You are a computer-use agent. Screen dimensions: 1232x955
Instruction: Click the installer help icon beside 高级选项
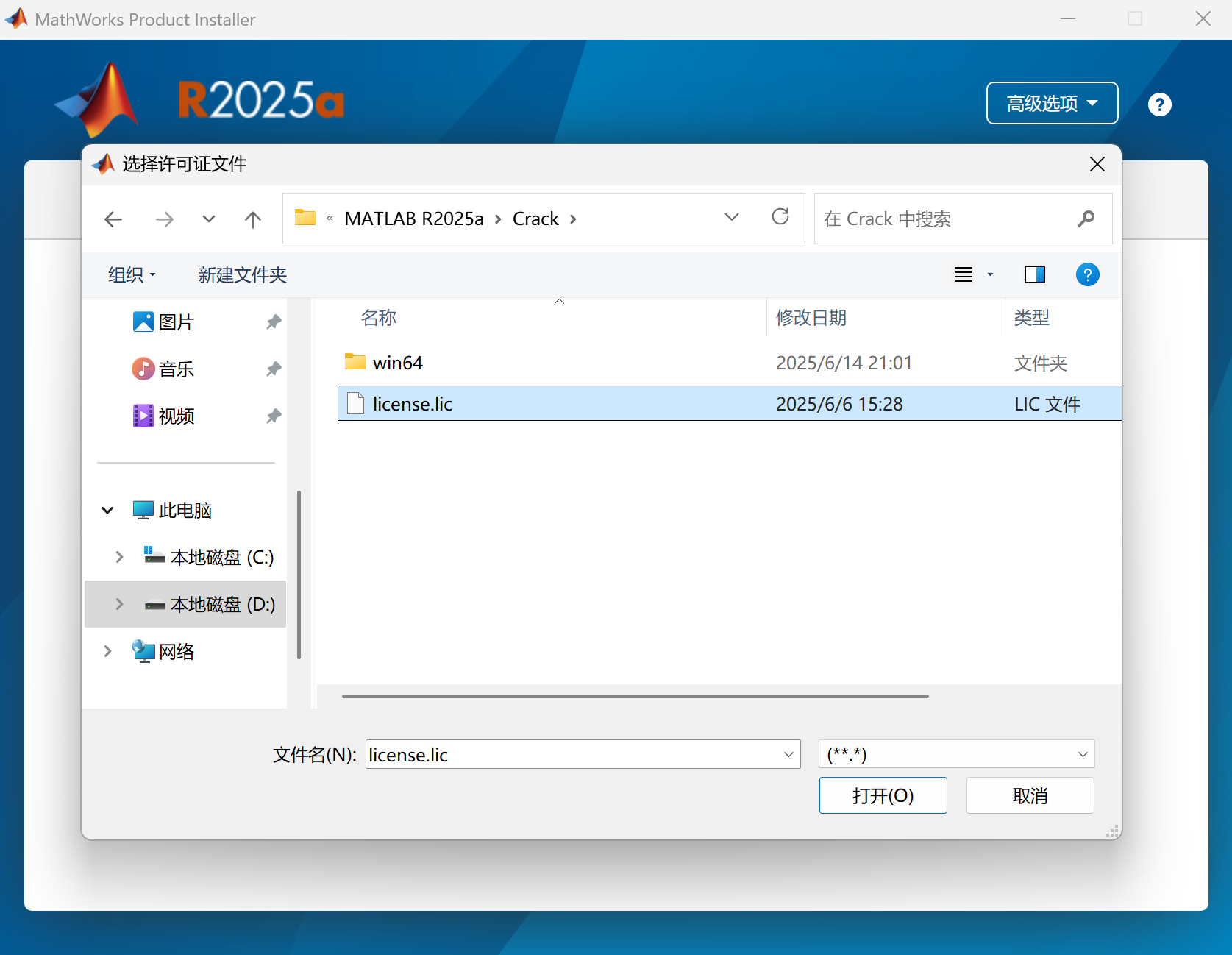pyautogui.click(x=1160, y=104)
